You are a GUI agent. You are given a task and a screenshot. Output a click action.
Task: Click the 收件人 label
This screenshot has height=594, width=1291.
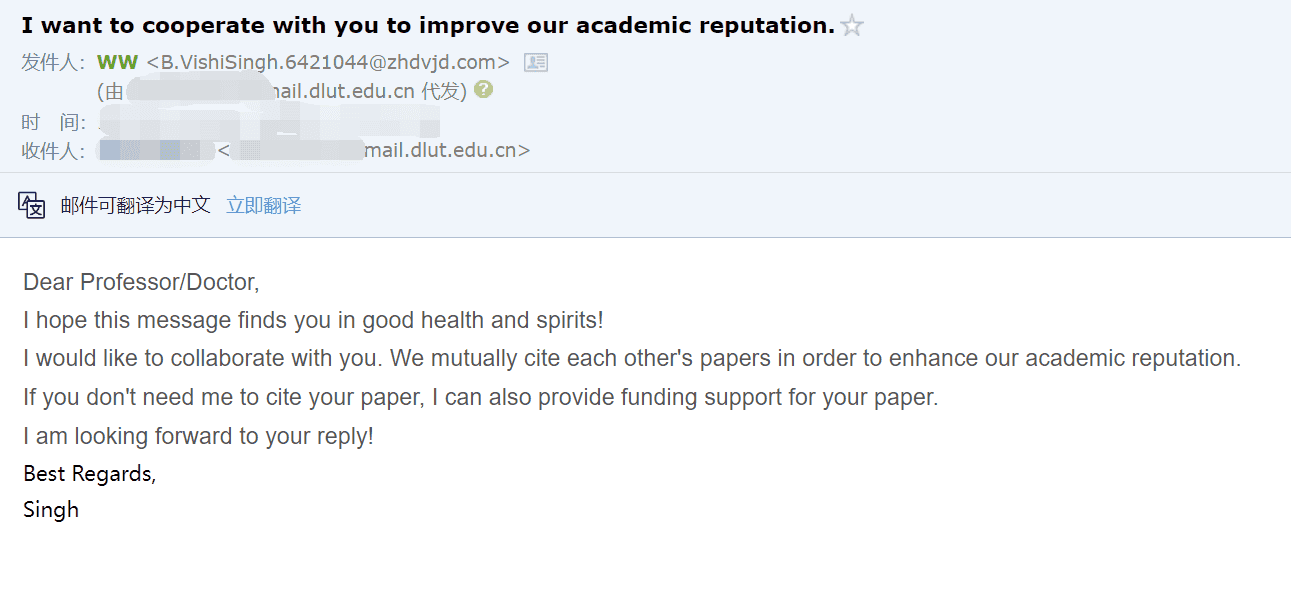(x=54, y=151)
